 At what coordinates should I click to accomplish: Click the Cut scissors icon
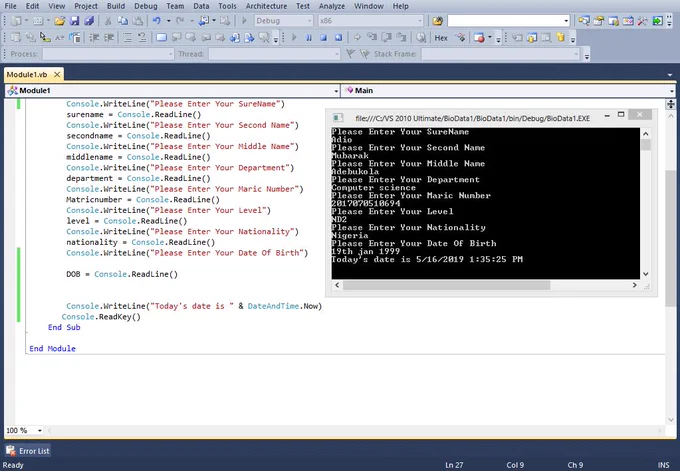(108, 21)
